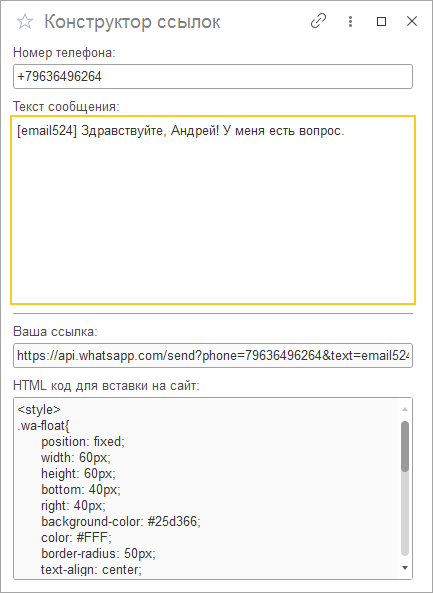The width and height of the screenshot is (433, 593).
Task: Click the Номер телефона input field
Action: click(x=213, y=77)
